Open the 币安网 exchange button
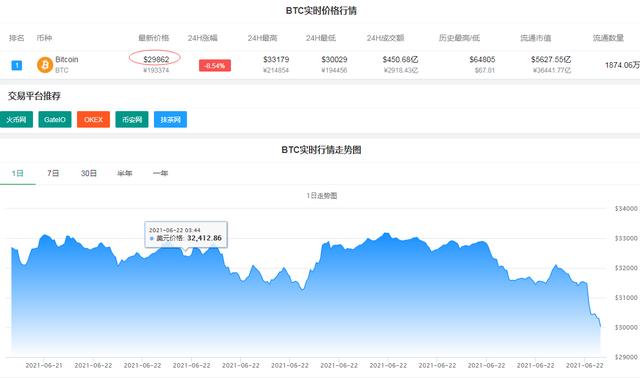Image resolution: width=640 pixels, height=378 pixels. (x=132, y=120)
